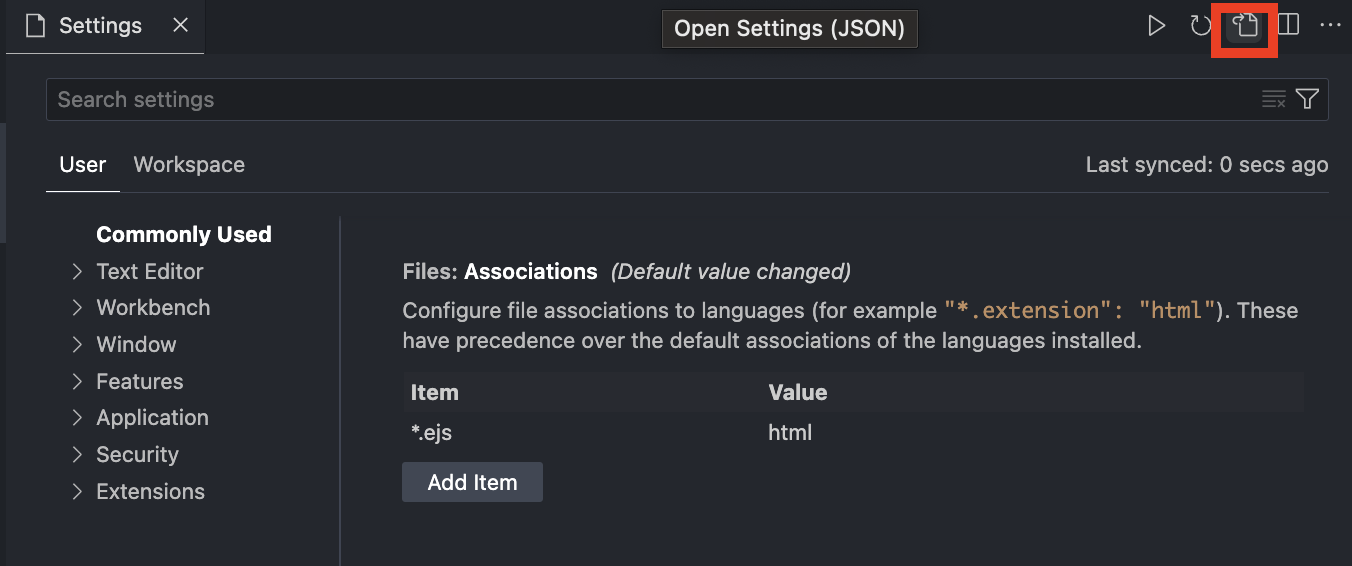Close the Settings editor tab
Image resolution: width=1352 pixels, height=566 pixels.
pyautogui.click(x=180, y=26)
